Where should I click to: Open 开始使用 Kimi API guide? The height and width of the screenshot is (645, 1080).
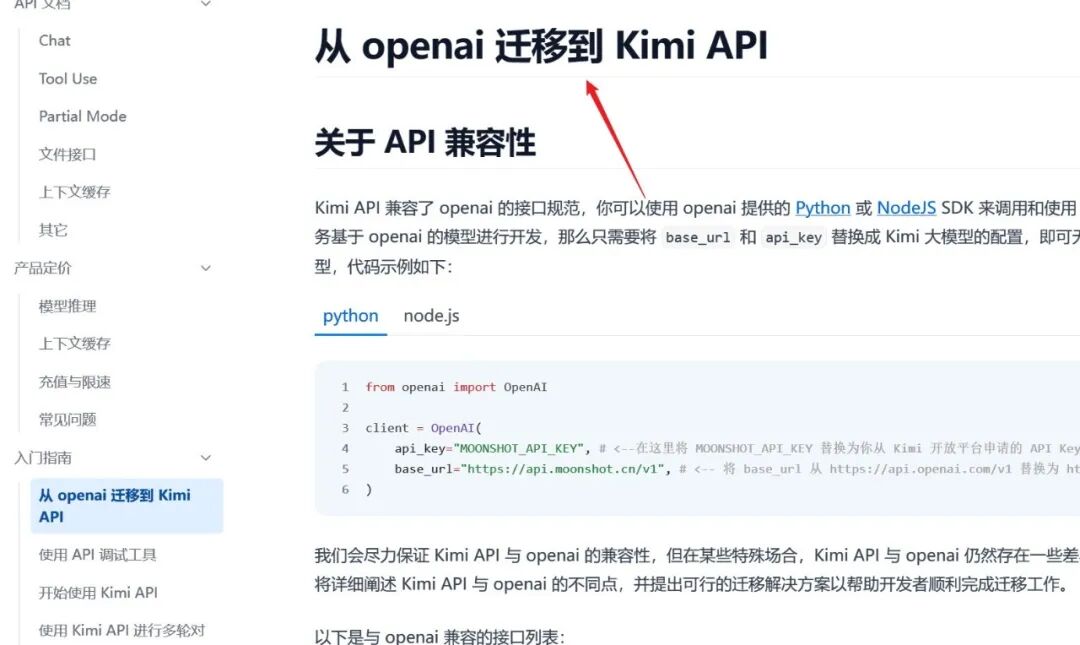click(x=98, y=593)
